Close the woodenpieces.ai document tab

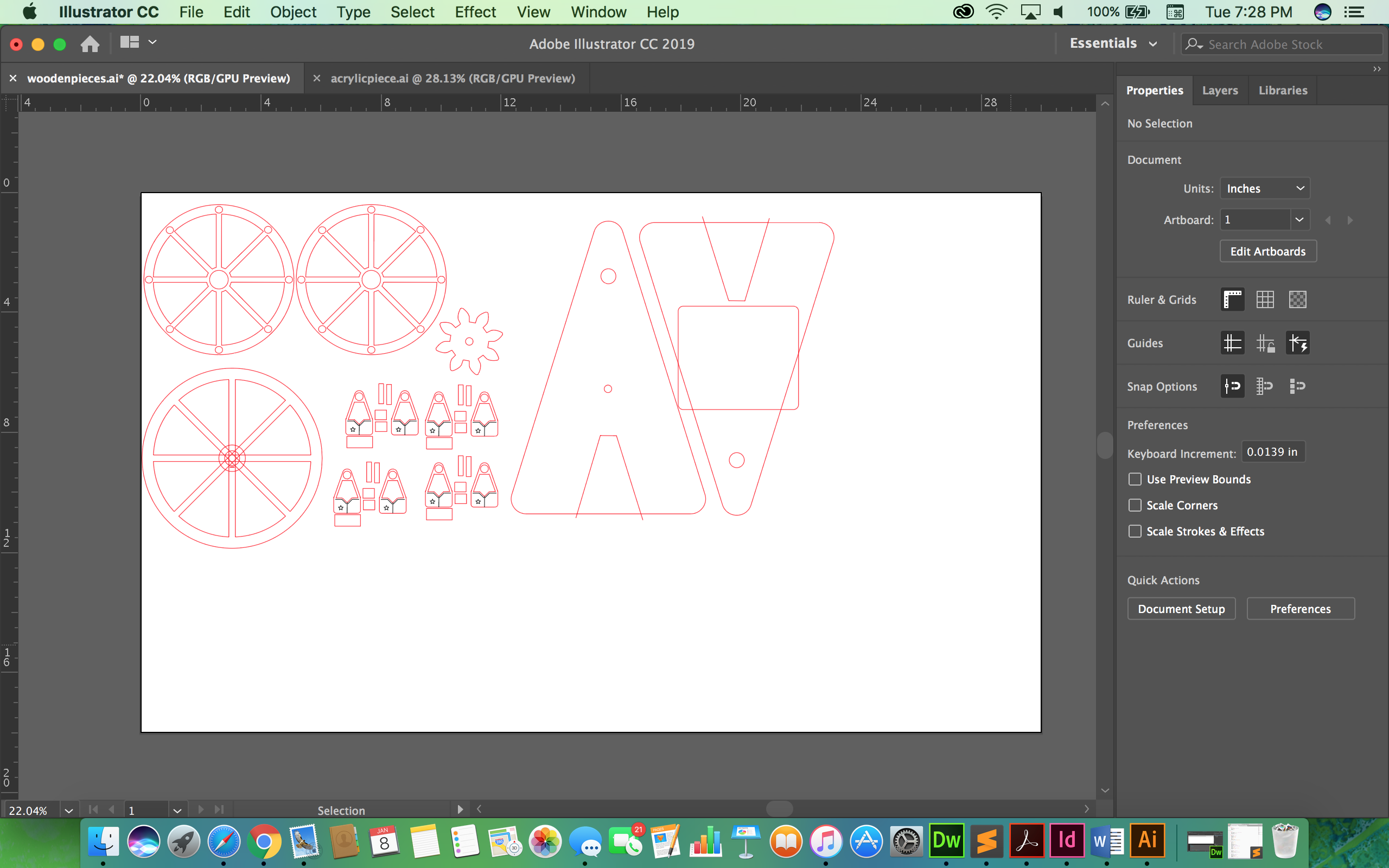tap(12, 78)
